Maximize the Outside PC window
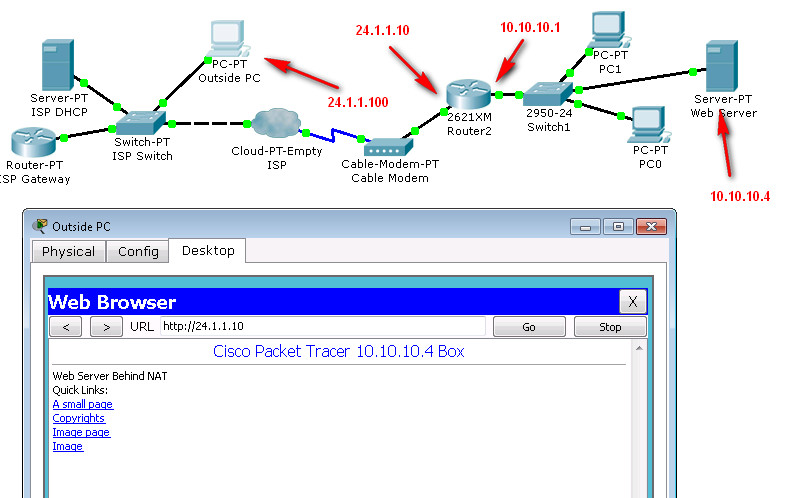This screenshot has height=498, width=803. click(x=618, y=226)
